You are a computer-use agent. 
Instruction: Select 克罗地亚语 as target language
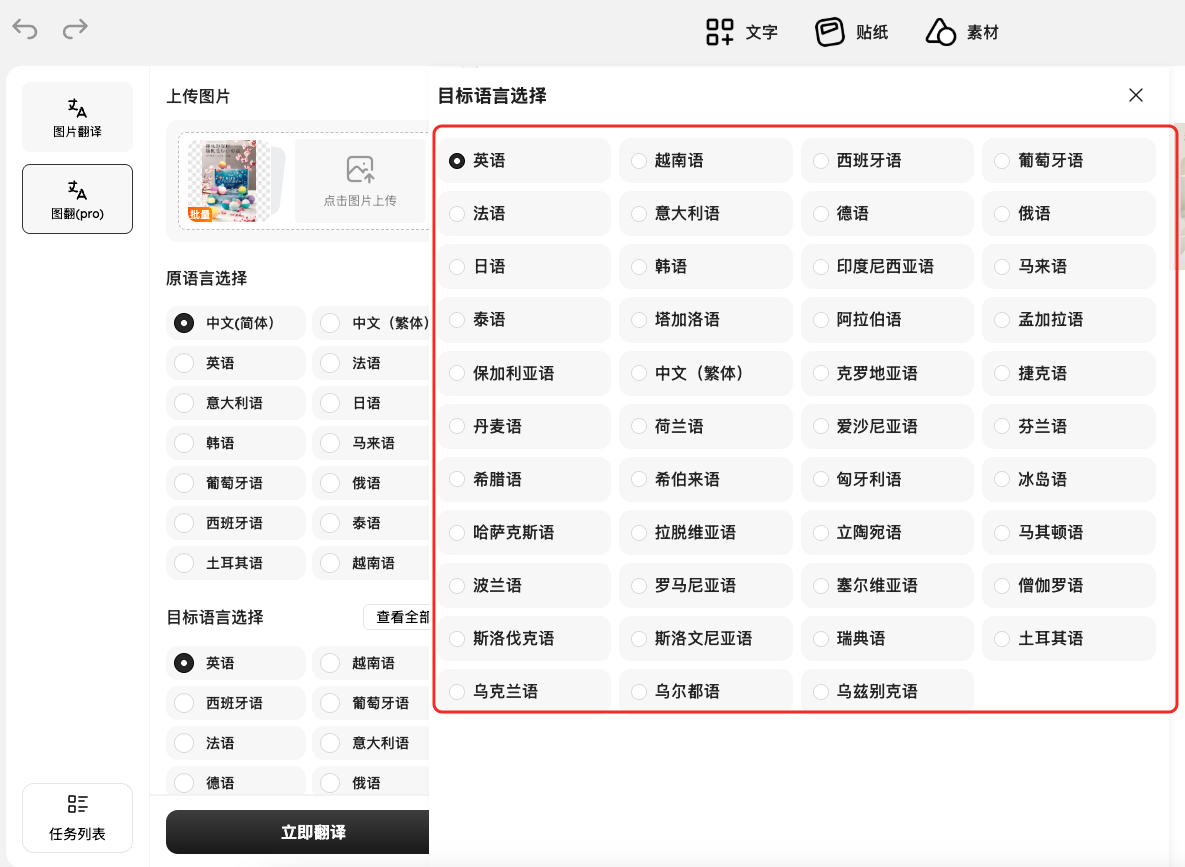pos(887,373)
